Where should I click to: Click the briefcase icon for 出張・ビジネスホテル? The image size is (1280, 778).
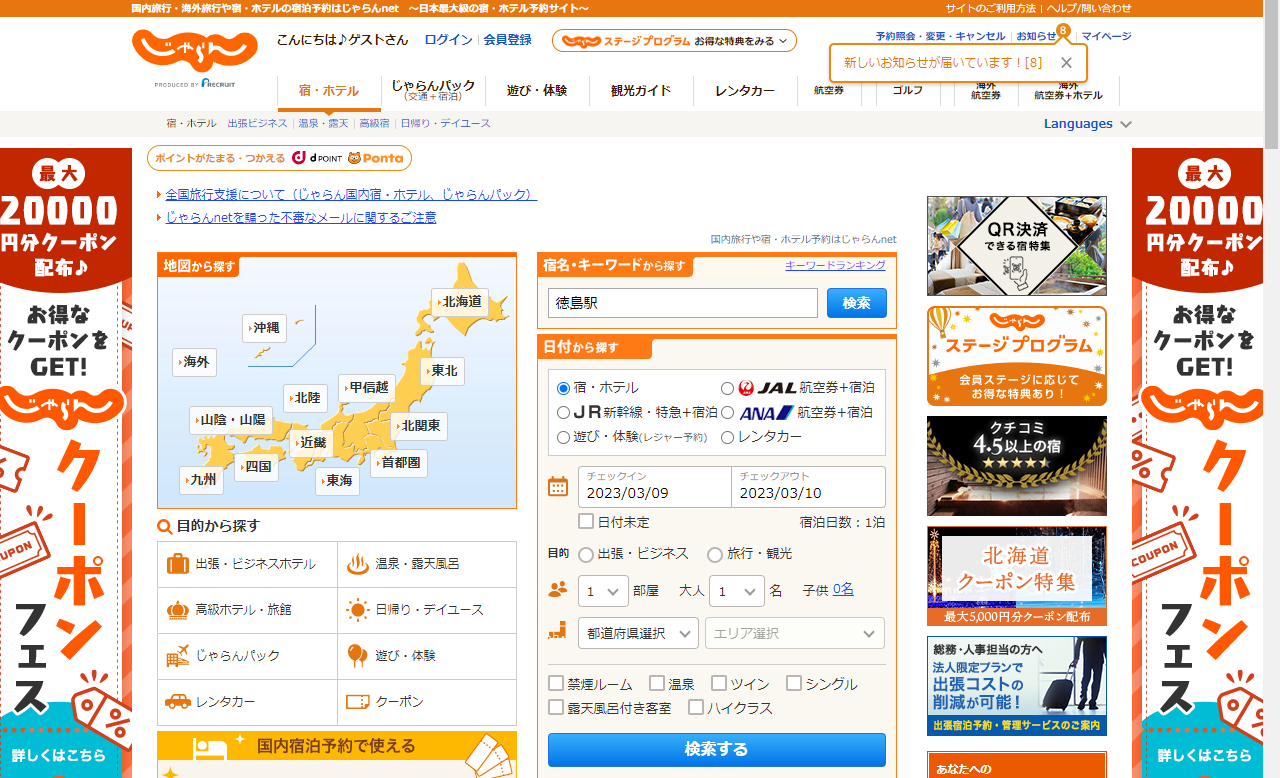click(x=178, y=564)
